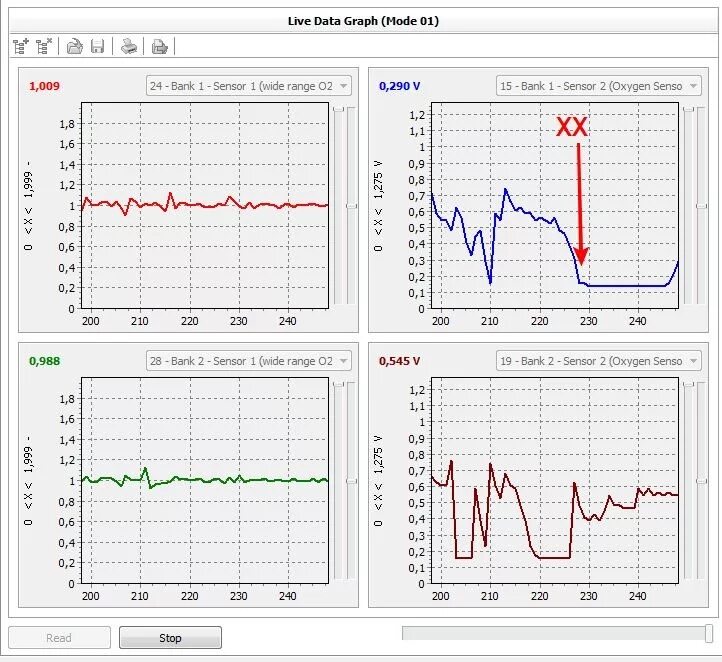
Task: Click outer vertical slider of Bank 2 Sensor 2 graph
Action: (701, 481)
